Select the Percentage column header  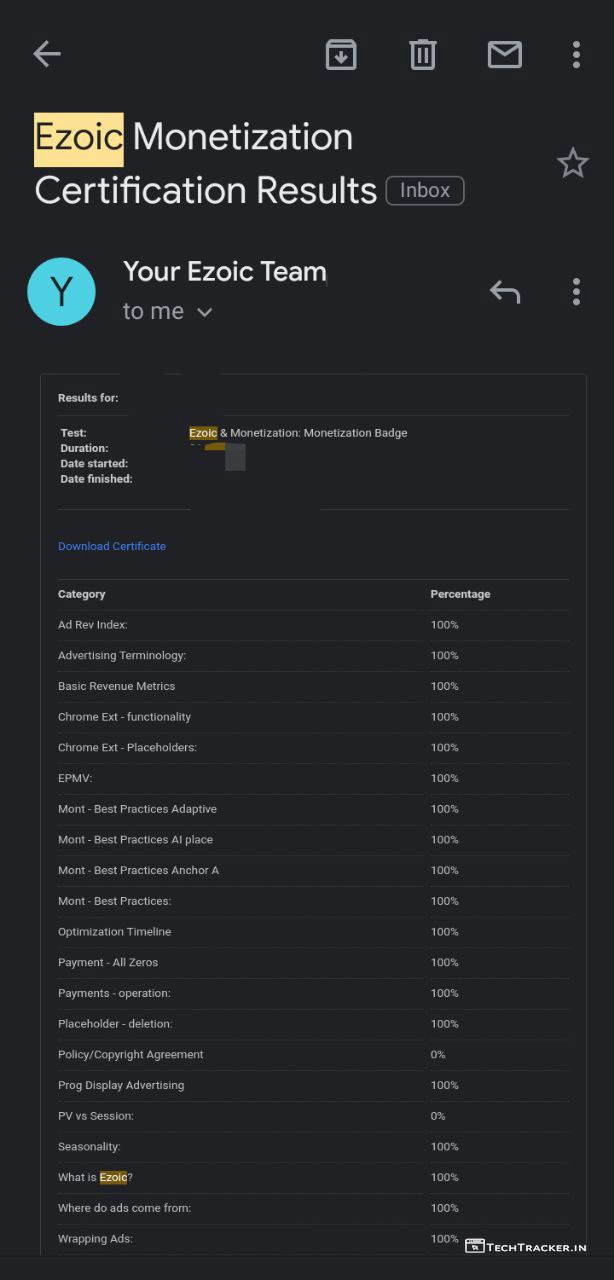460,594
